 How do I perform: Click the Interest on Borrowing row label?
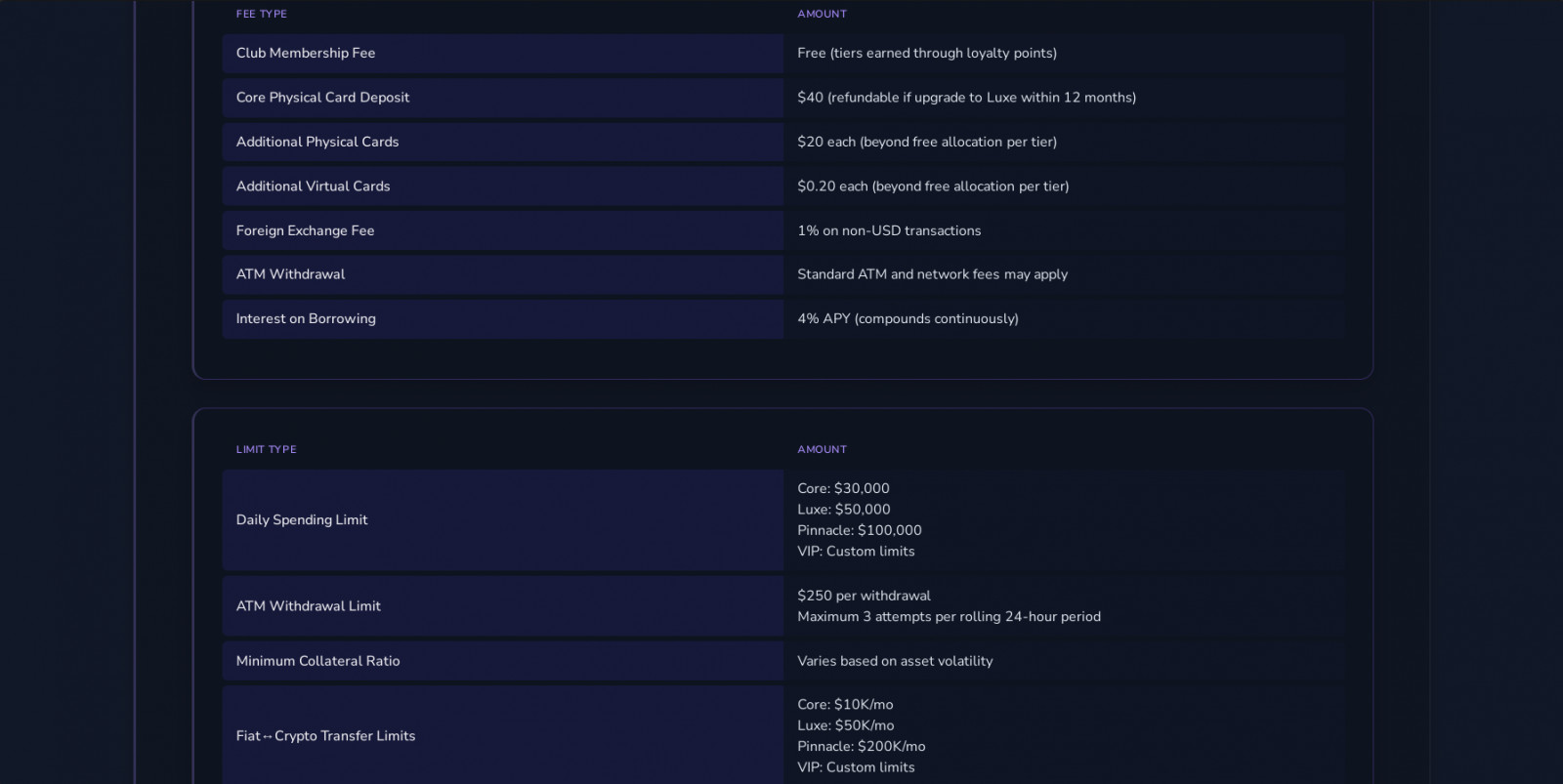(306, 318)
